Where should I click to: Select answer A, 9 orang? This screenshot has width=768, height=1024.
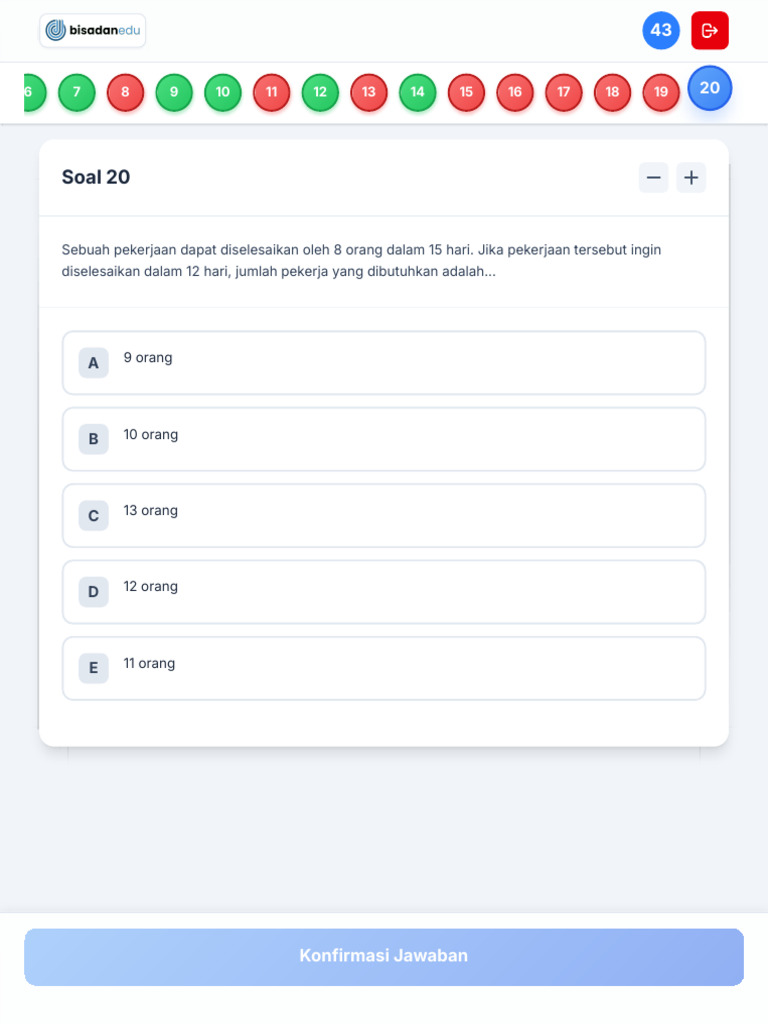coord(384,363)
